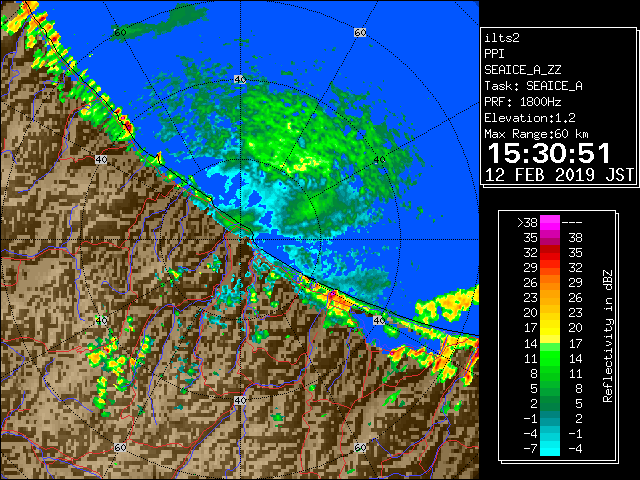Click the "40" range label due south of center
640x480 pixels.
pyautogui.click(x=240, y=400)
